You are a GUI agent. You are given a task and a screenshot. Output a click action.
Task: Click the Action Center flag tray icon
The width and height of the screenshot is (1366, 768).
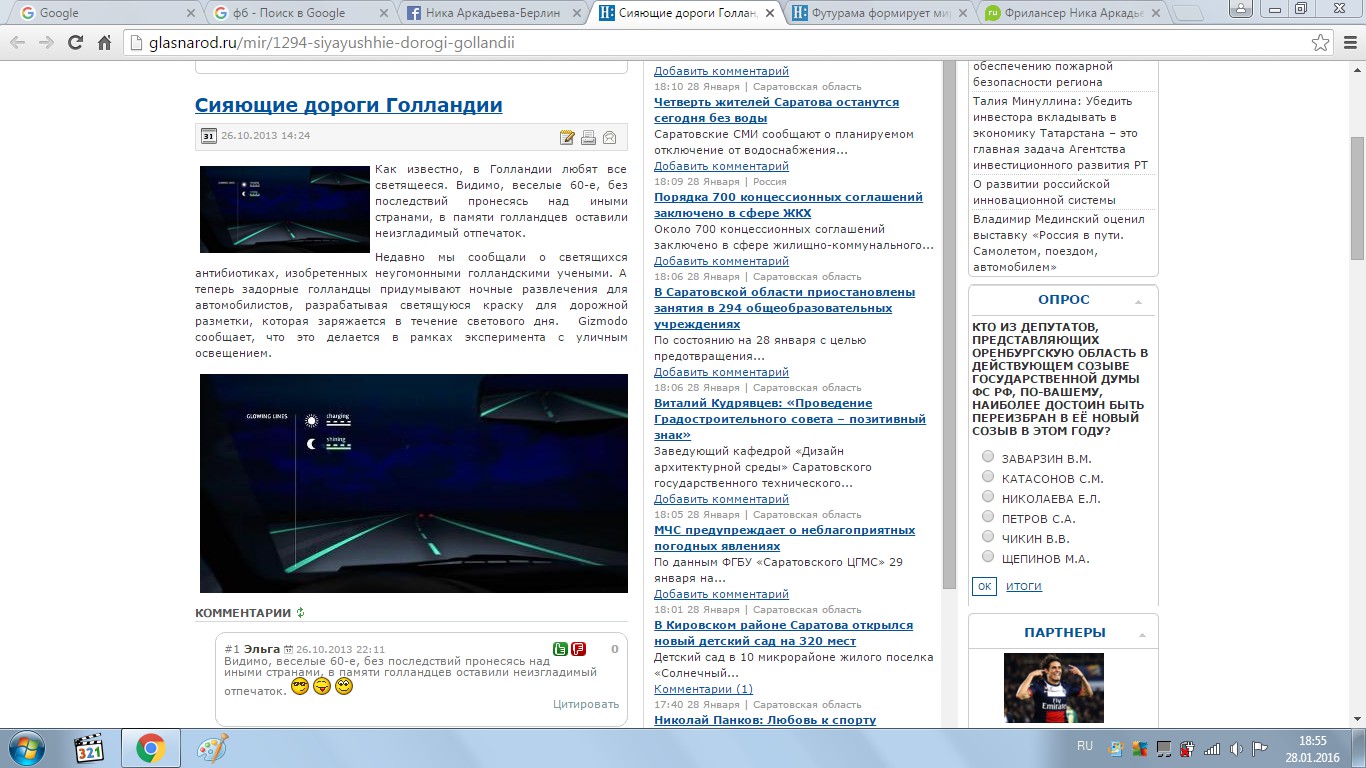tap(1260, 748)
